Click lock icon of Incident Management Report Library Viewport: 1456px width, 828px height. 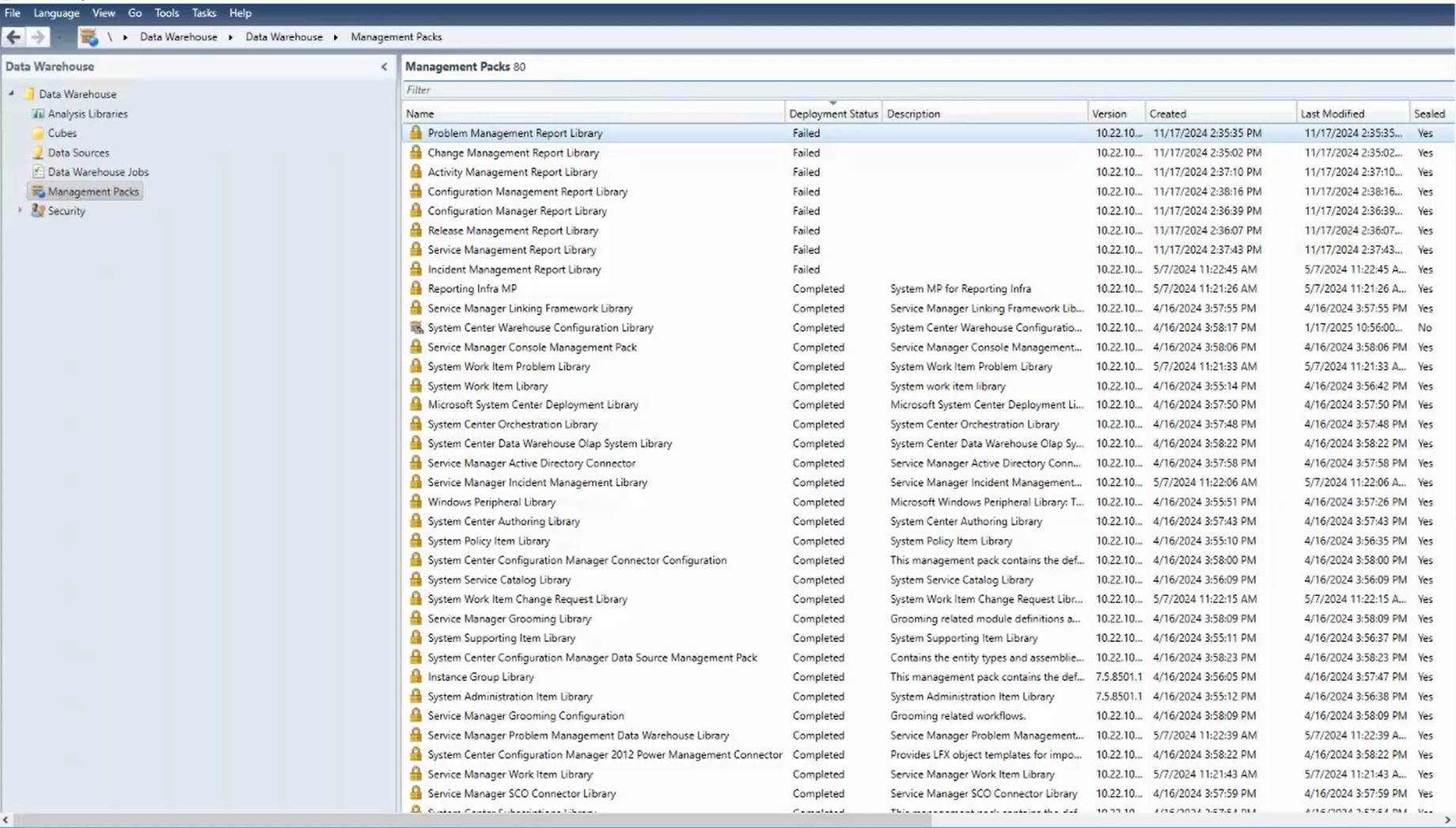415,268
